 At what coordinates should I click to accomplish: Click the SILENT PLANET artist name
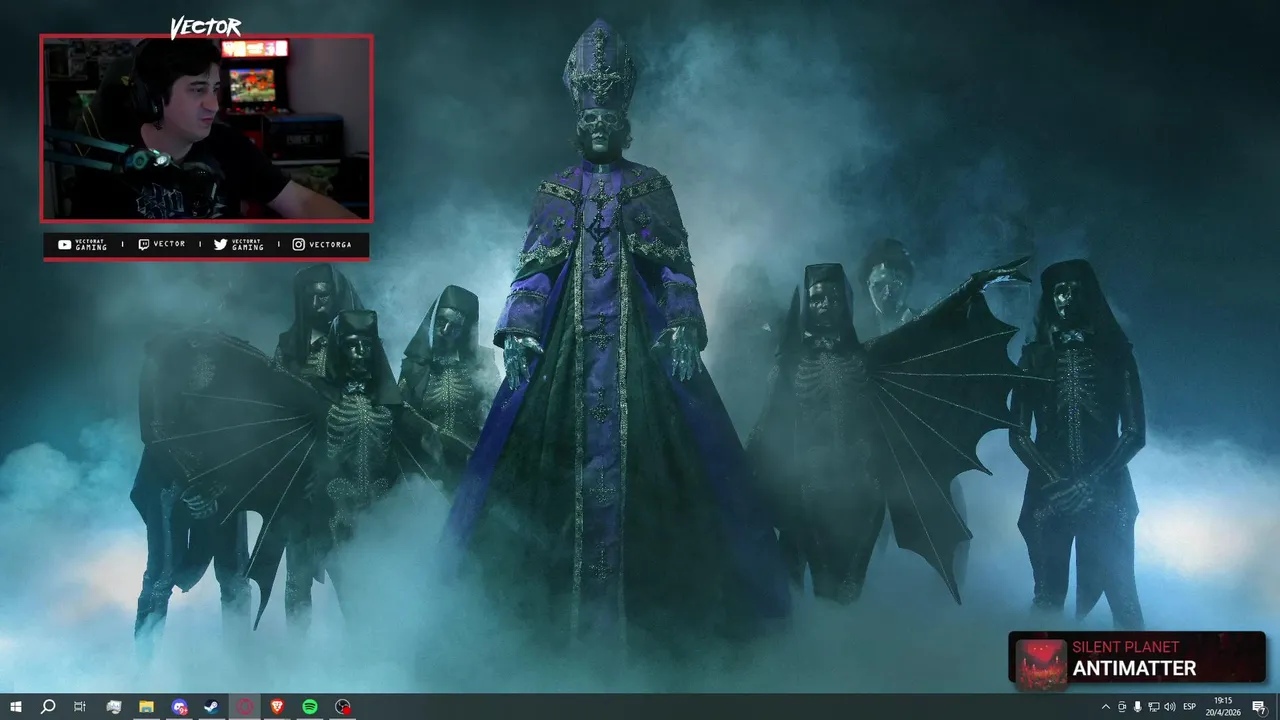(1125, 647)
